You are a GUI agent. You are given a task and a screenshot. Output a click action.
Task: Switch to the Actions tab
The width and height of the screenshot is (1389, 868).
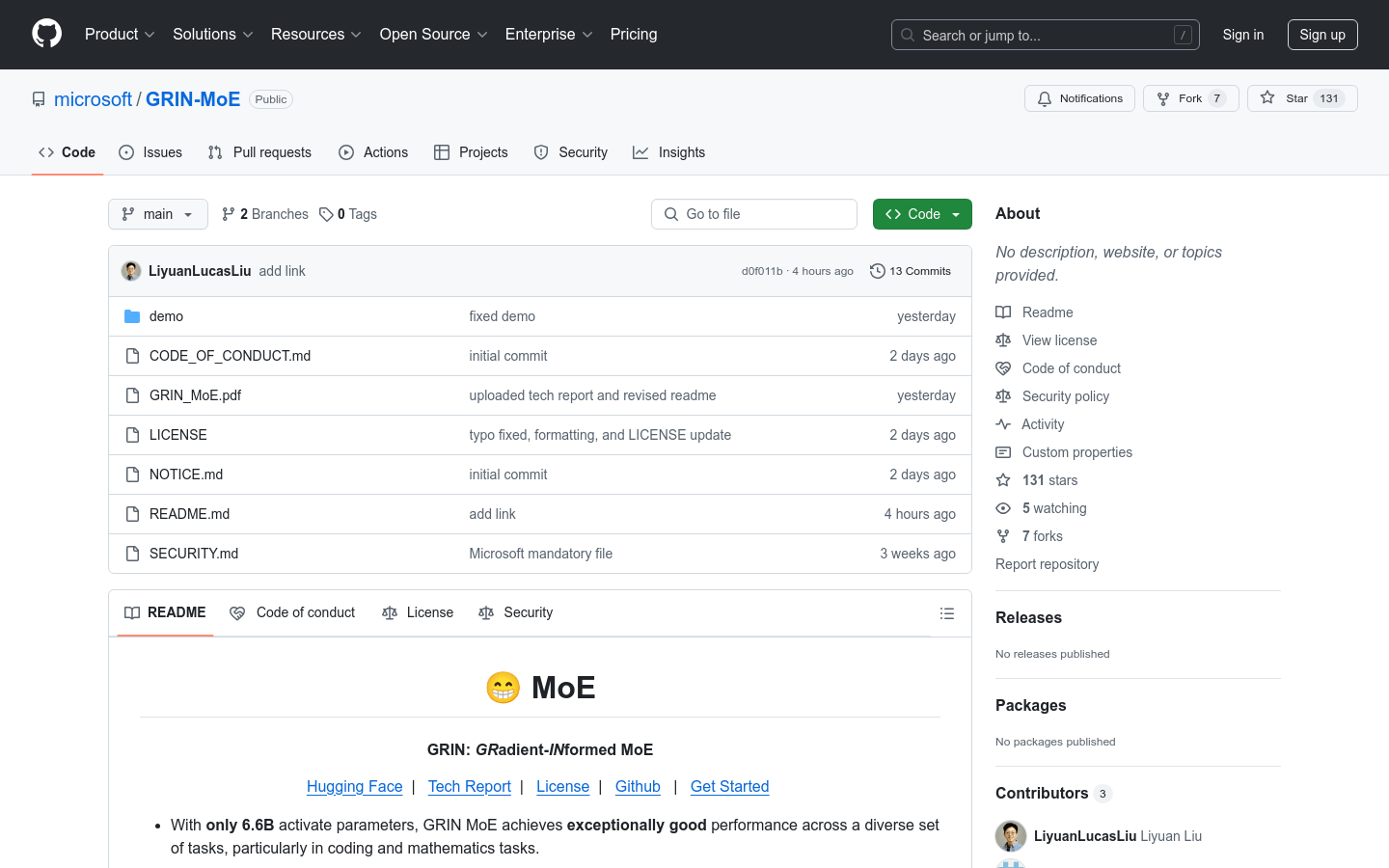pos(373,152)
